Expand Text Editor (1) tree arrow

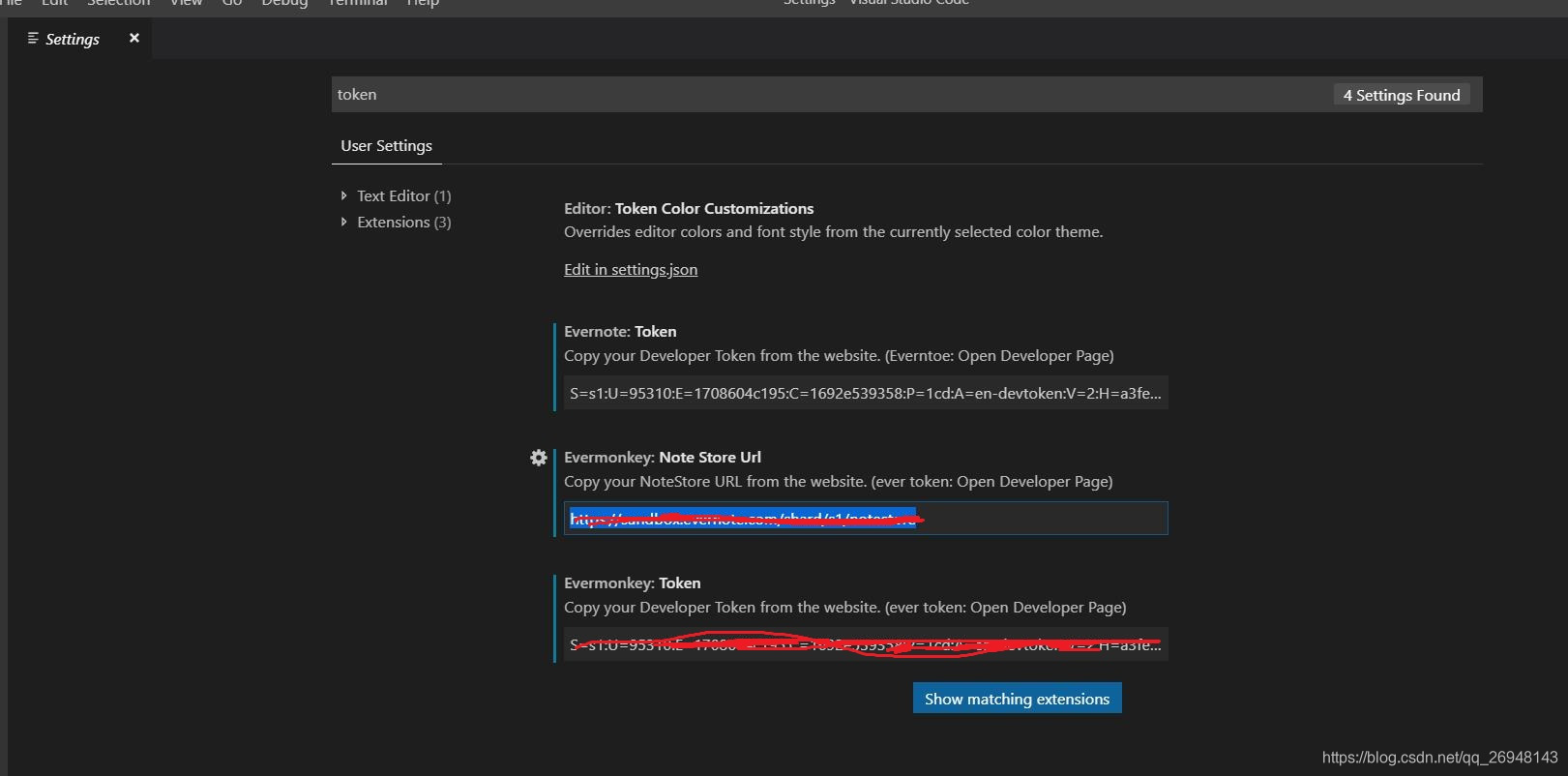pyautogui.click(x=343, y=195)
